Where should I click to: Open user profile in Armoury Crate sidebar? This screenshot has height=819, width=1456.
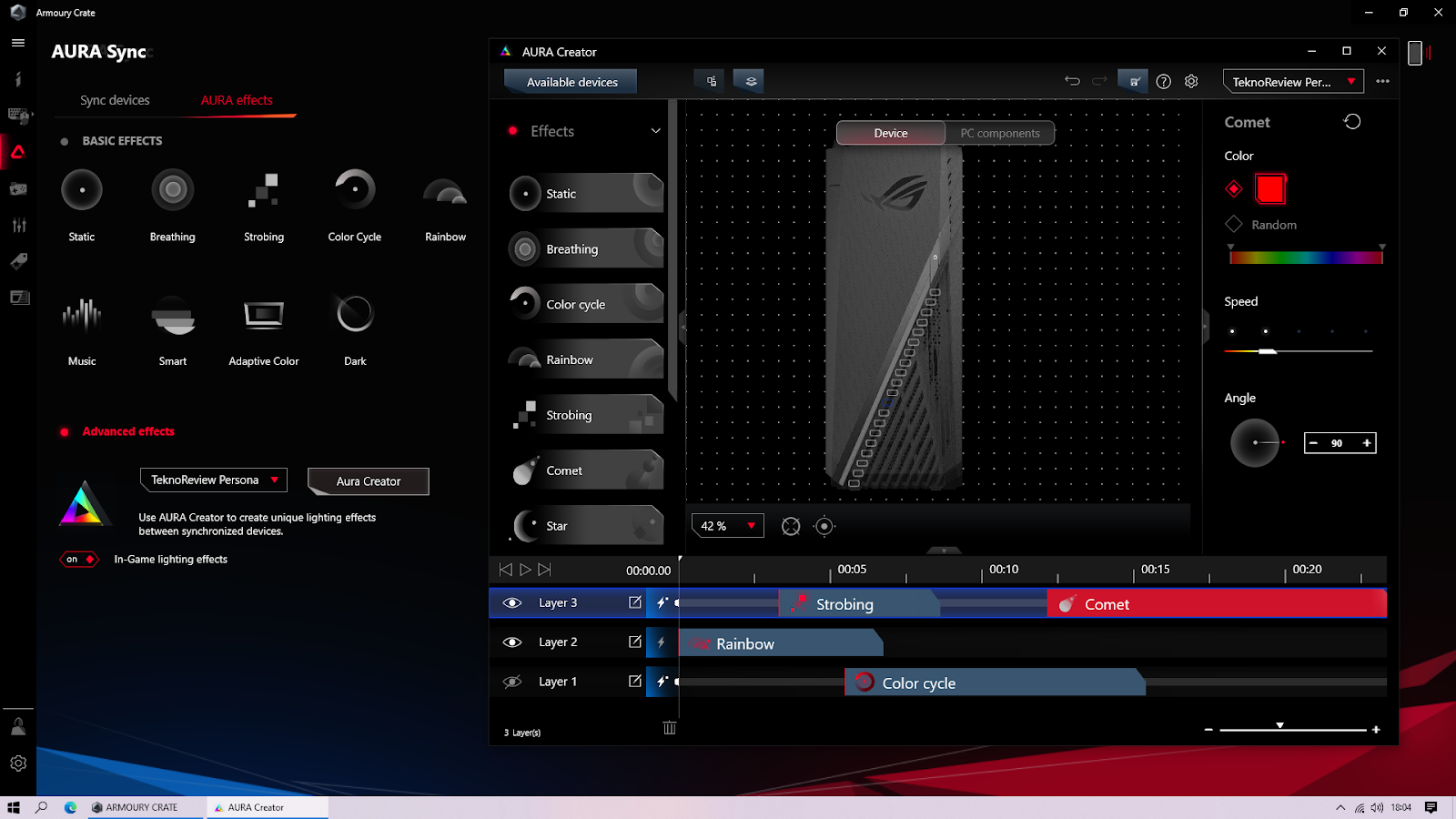[x=18, y=726]
